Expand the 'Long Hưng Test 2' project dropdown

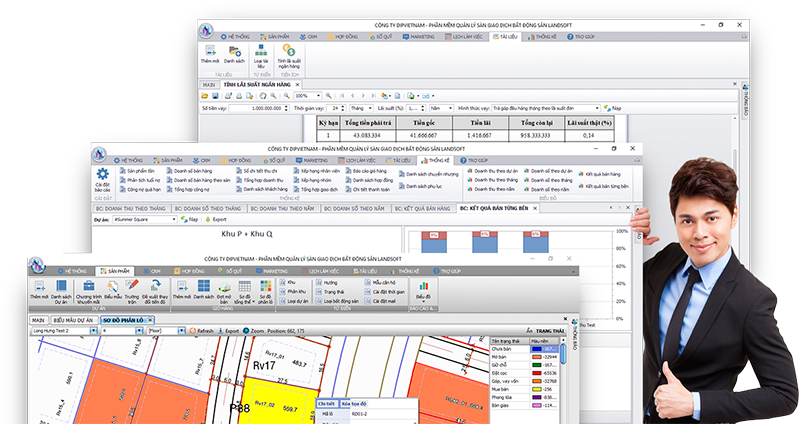(95, 329)
